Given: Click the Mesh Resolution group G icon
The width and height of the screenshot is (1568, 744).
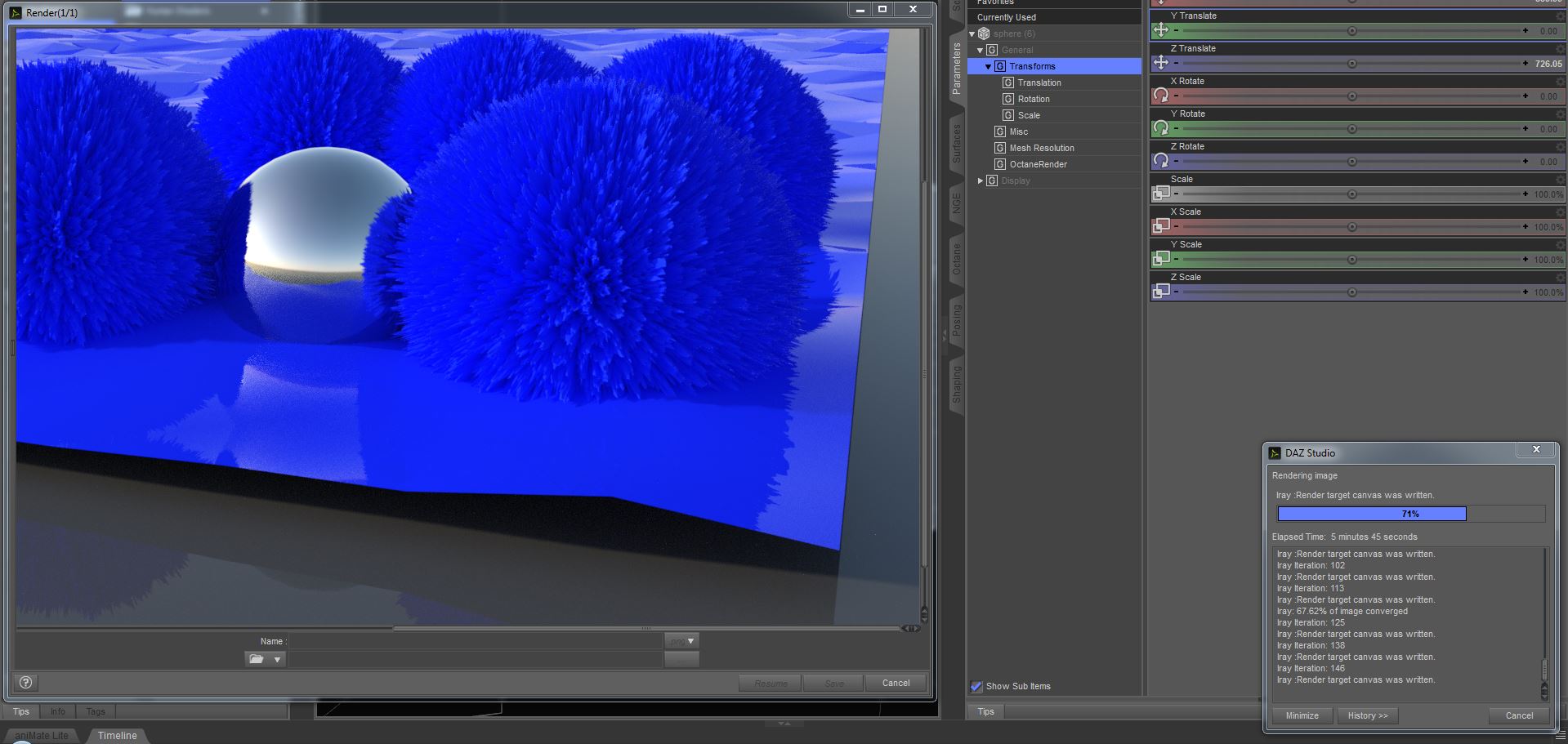Looking at the screenshot, I should tap(1000, 148).
